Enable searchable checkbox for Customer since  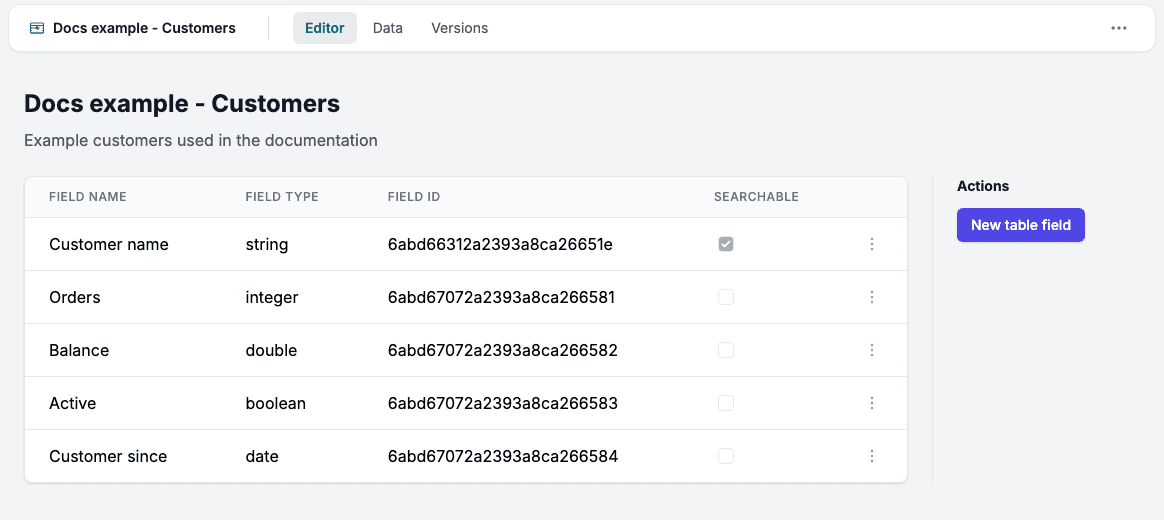tap(726, 456)
